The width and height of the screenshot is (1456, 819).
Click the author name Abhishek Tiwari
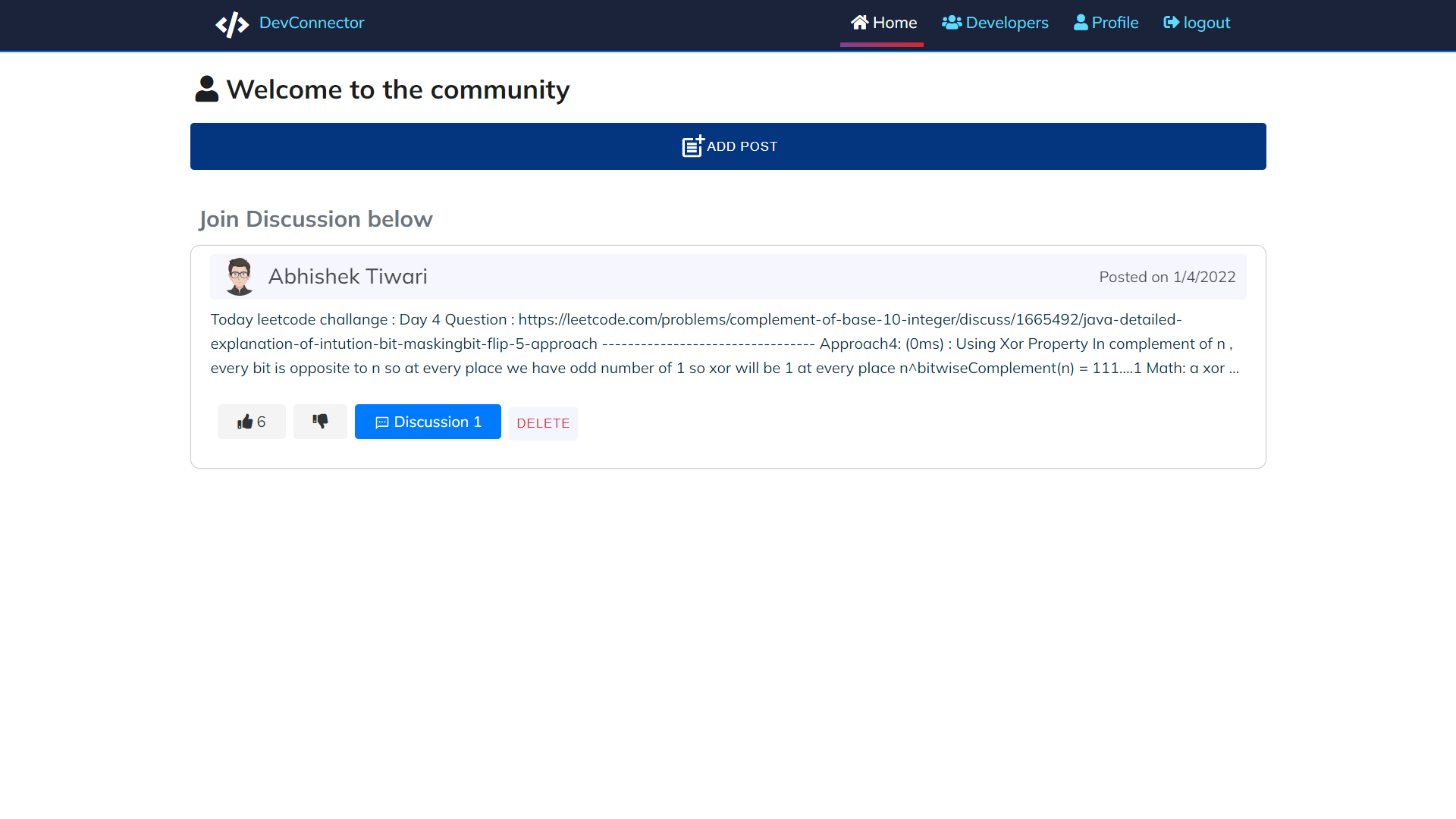click(347, 277)
